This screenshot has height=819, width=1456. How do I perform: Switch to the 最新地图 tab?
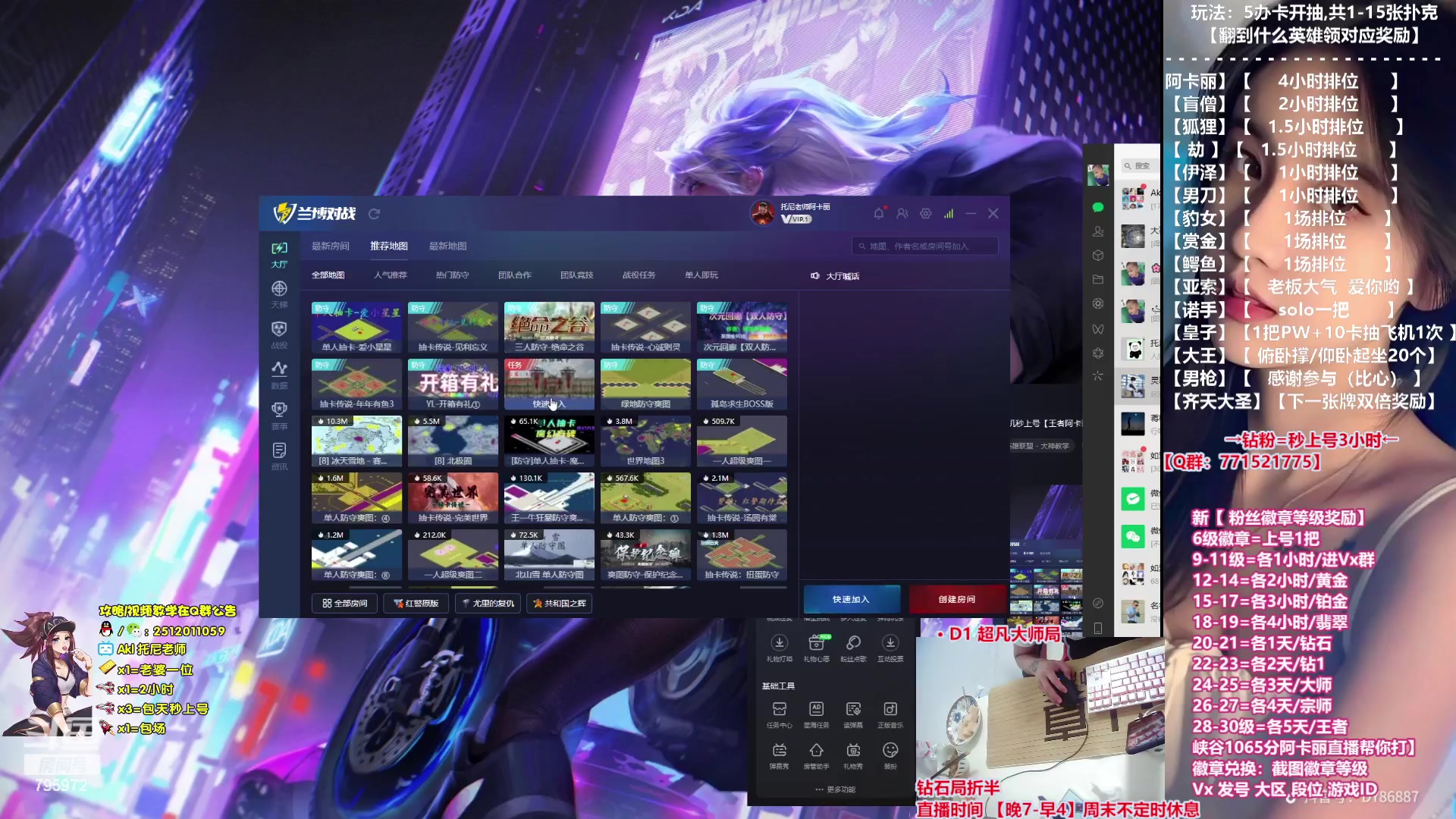pos(447,246)
